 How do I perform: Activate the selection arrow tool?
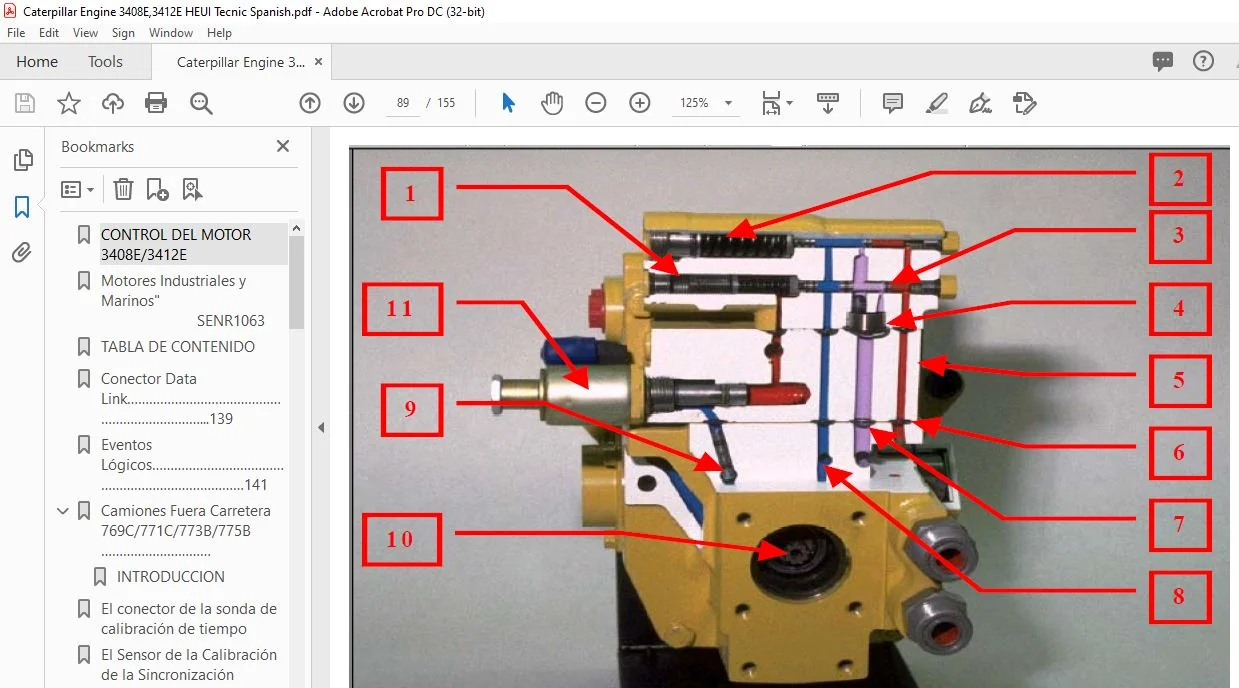[x=508, y=103]
